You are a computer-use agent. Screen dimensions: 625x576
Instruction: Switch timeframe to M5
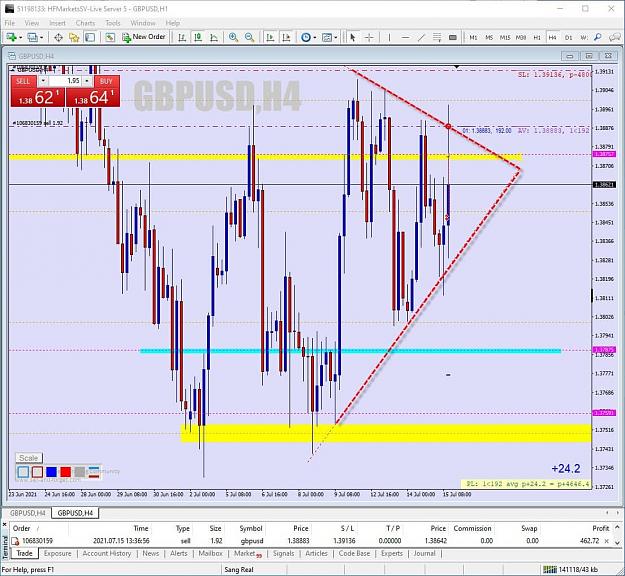(x=489, y=37)
